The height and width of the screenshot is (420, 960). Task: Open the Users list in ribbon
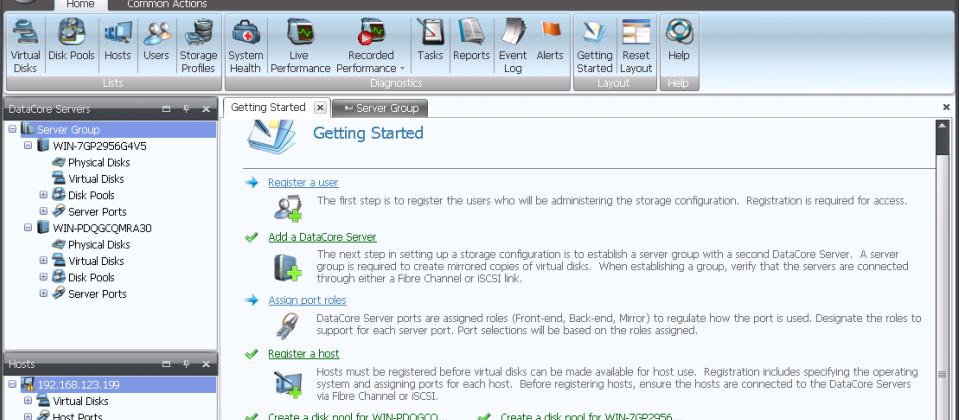tap(156, 40)
